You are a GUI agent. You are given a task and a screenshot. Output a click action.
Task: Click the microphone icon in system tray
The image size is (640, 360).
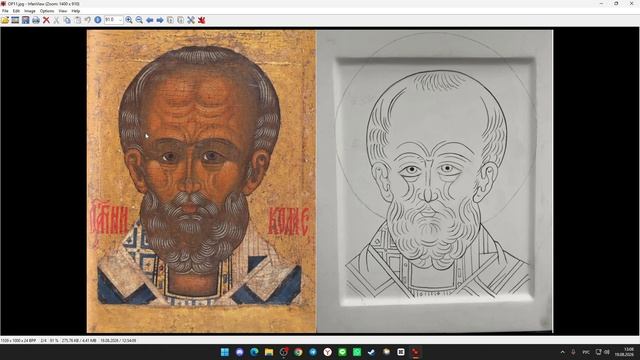pyautogui.click(x=573, y=352)
